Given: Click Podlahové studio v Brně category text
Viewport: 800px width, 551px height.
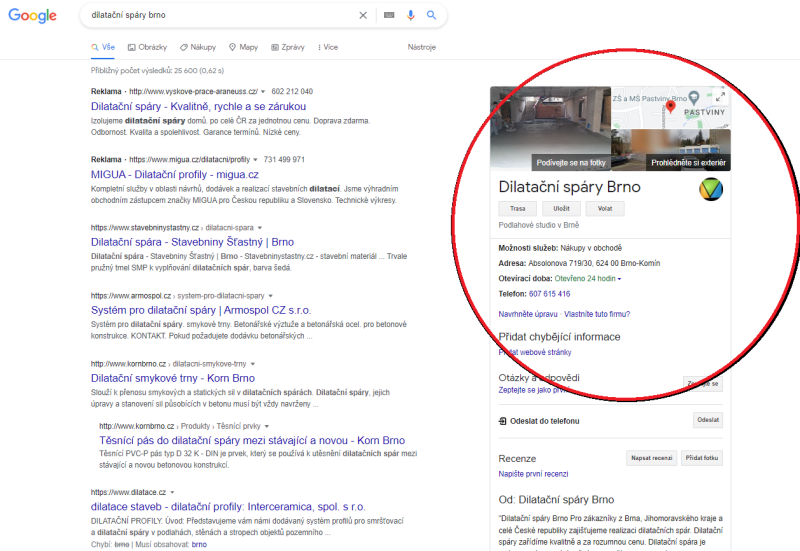Looking at the screenshot, I should click(x=539, y=225).
